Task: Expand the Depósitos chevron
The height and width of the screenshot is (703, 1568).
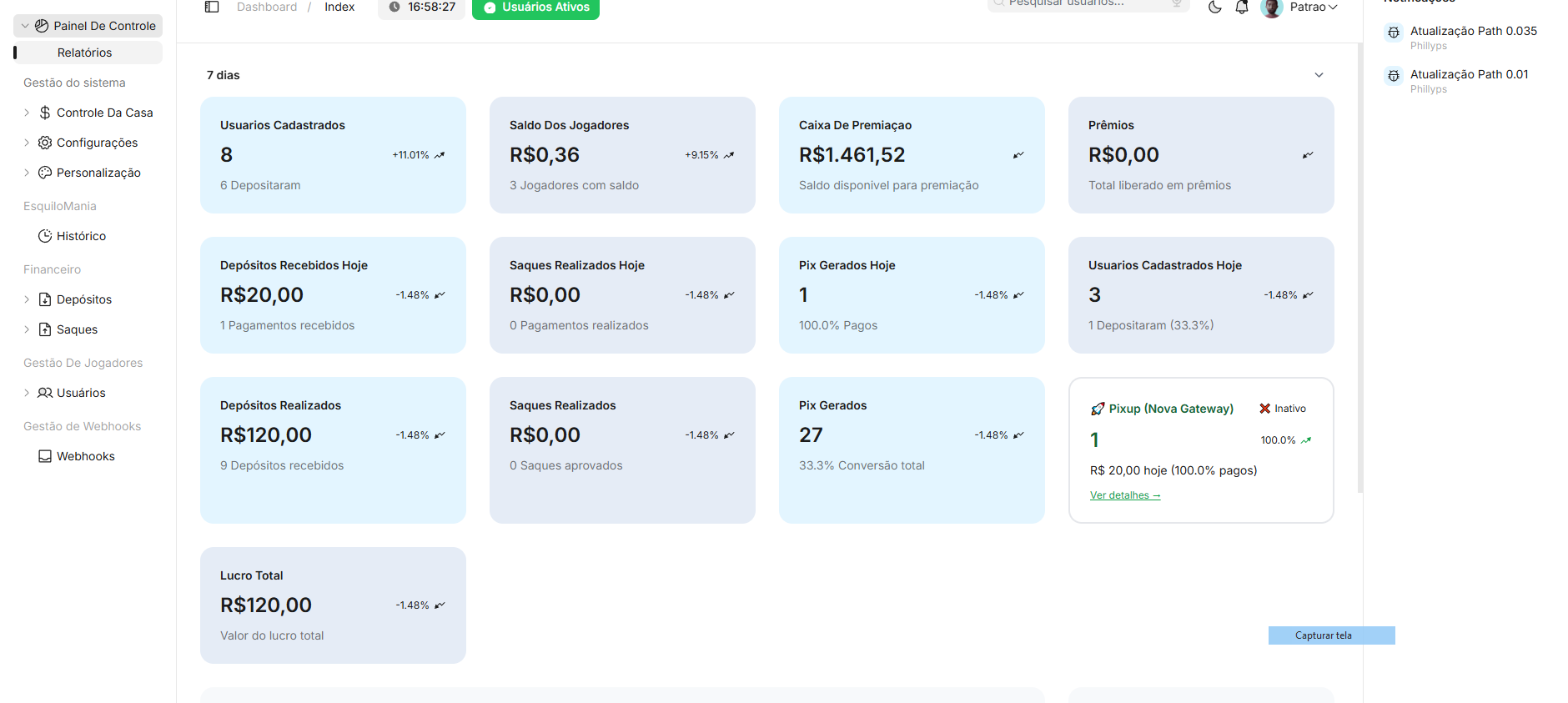Action: coord(27,299)
